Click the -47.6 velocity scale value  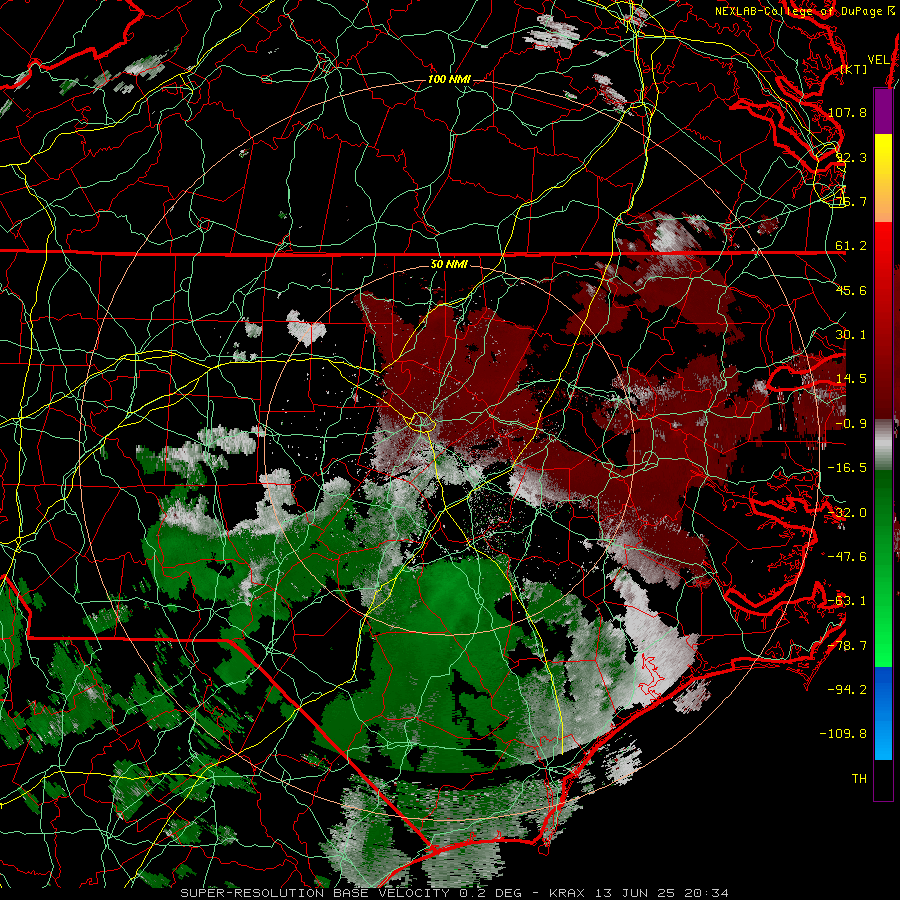847,557
